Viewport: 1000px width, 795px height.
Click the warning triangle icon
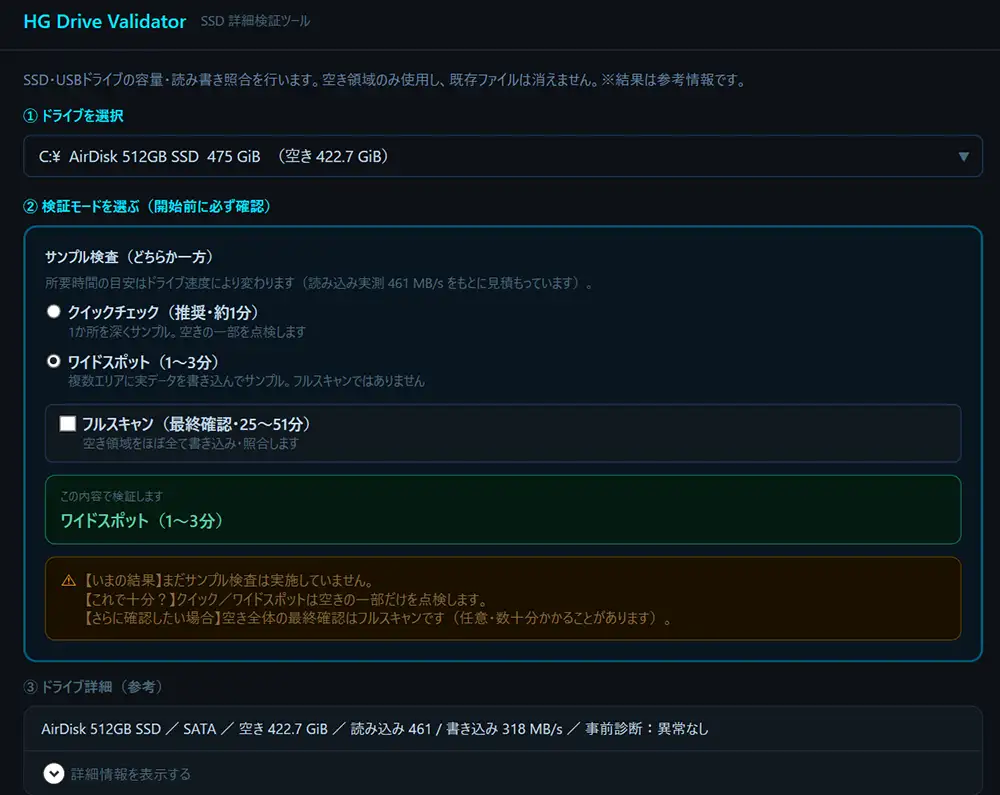coord(68,581)
